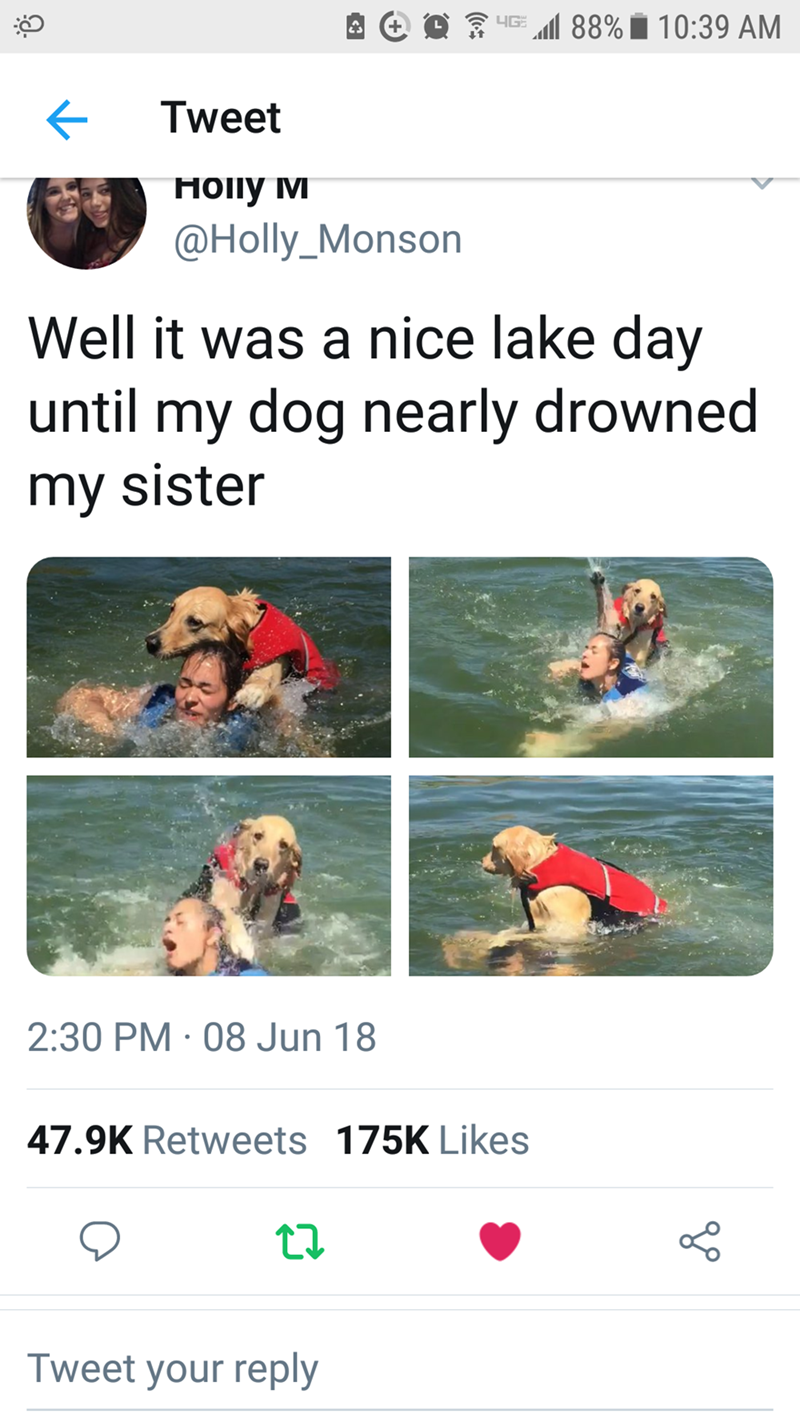View photo of dog on sister's head
Image resolution: width=800 pixels, height=1422 pixels.
point(209,657)
